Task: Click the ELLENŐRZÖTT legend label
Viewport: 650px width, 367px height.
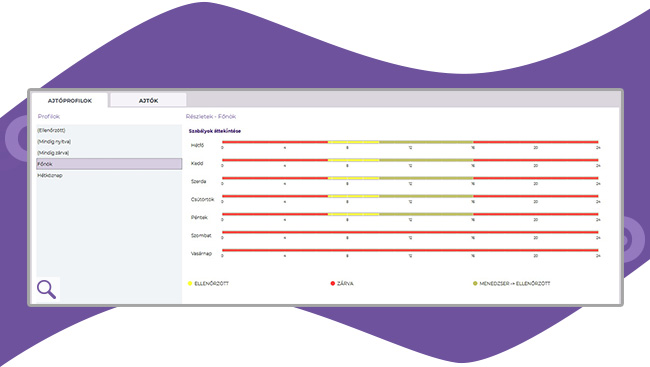Action: [211, 284]
